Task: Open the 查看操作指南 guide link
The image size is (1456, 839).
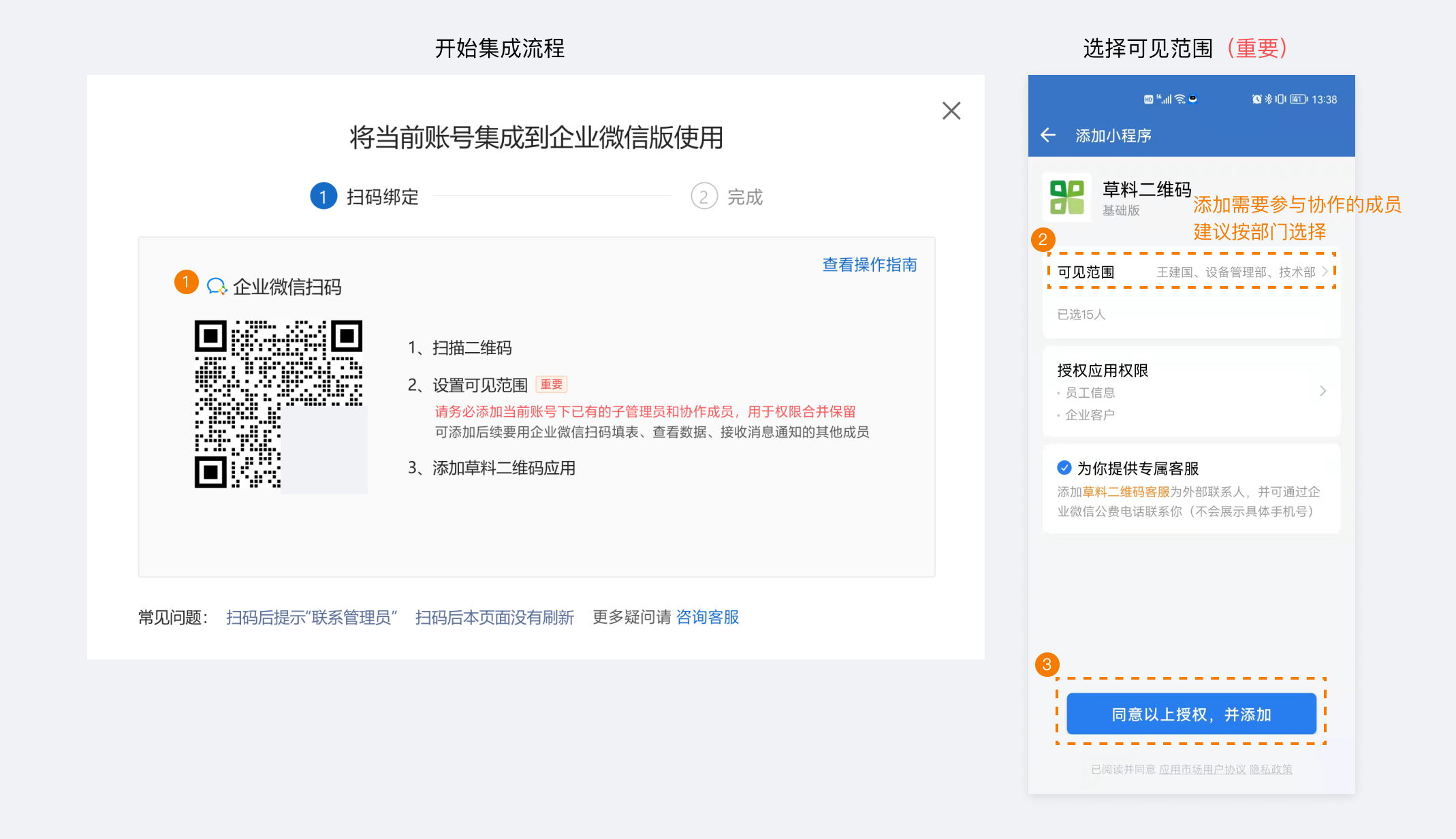Action: [870, 264]
